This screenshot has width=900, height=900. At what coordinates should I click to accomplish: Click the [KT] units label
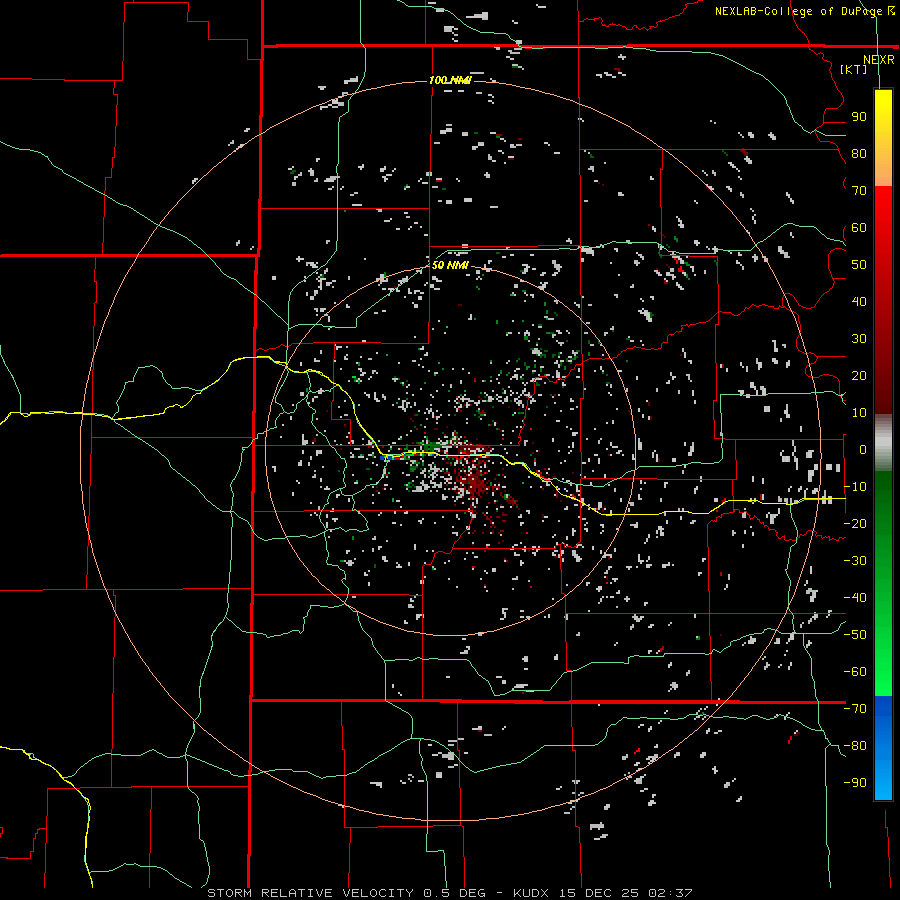[853, 69]
